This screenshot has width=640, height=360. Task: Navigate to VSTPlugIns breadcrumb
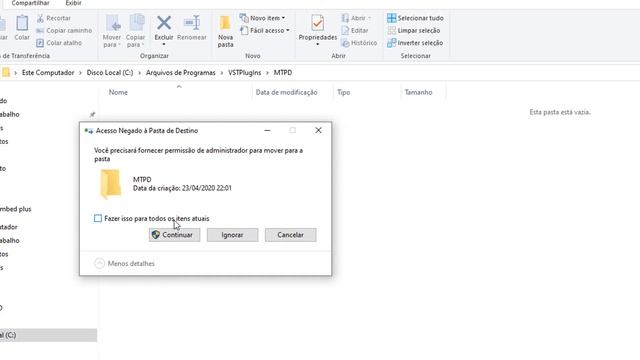pyautogui.click(x=244, y=73)
